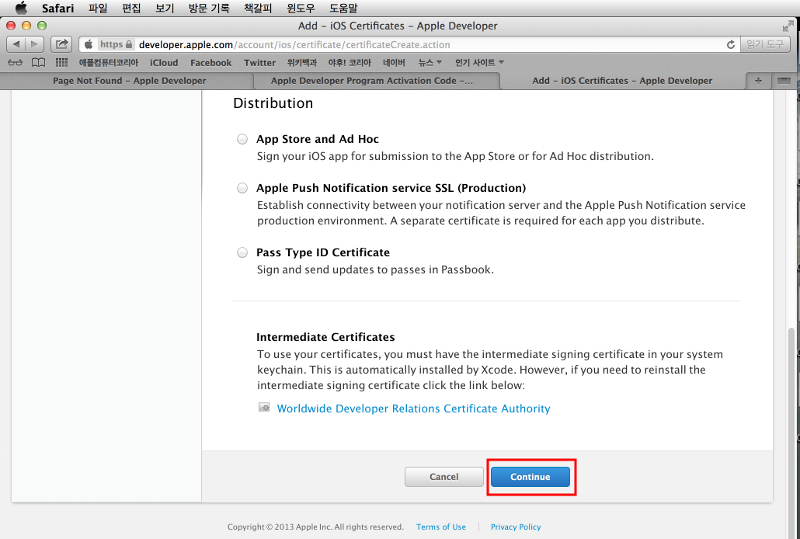The width and height of the screenshot is (800, 539).
Task: Select Pass Type ID Certificate radio button
Action: (242, 252)
